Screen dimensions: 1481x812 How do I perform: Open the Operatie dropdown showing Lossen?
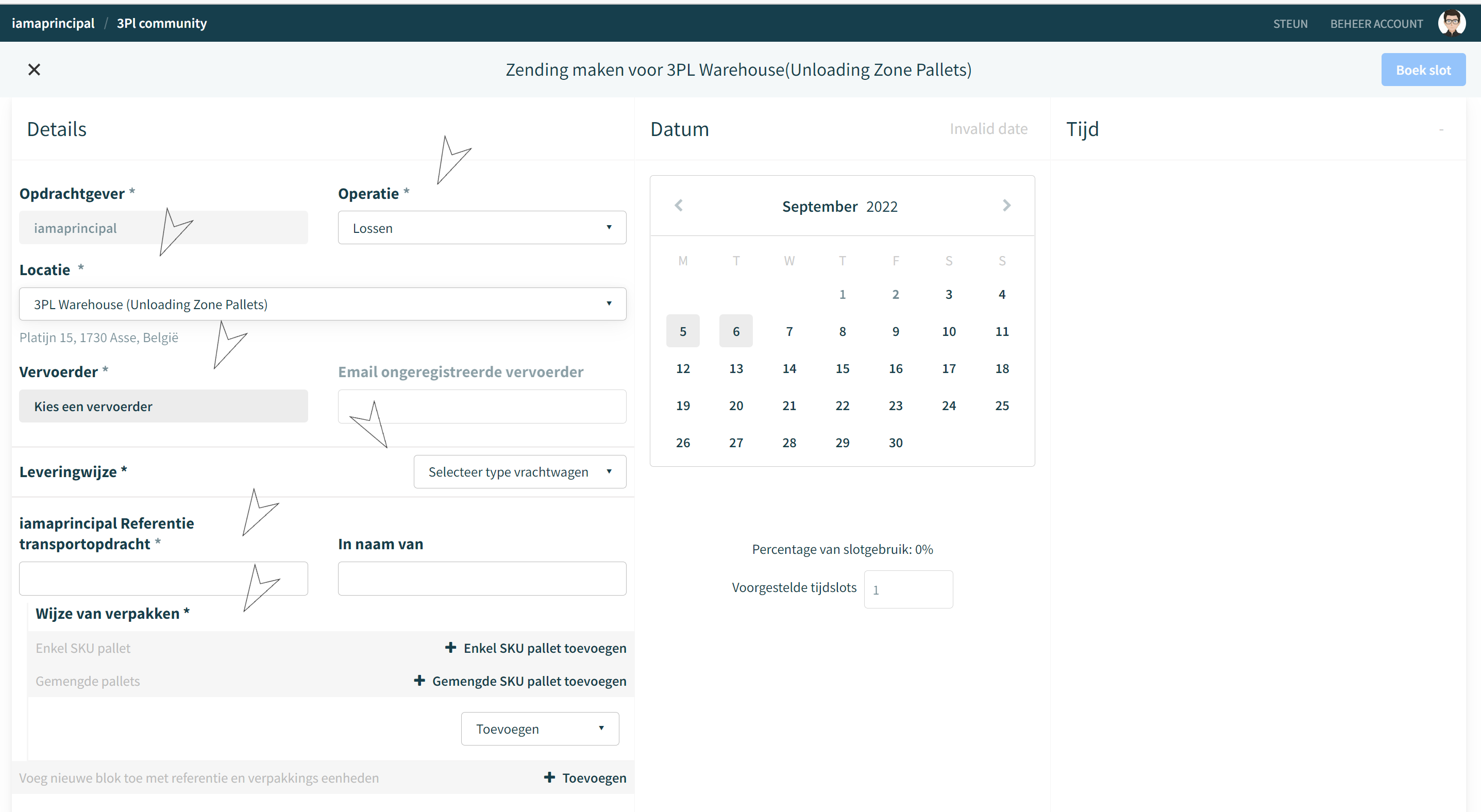click(482, 228)
